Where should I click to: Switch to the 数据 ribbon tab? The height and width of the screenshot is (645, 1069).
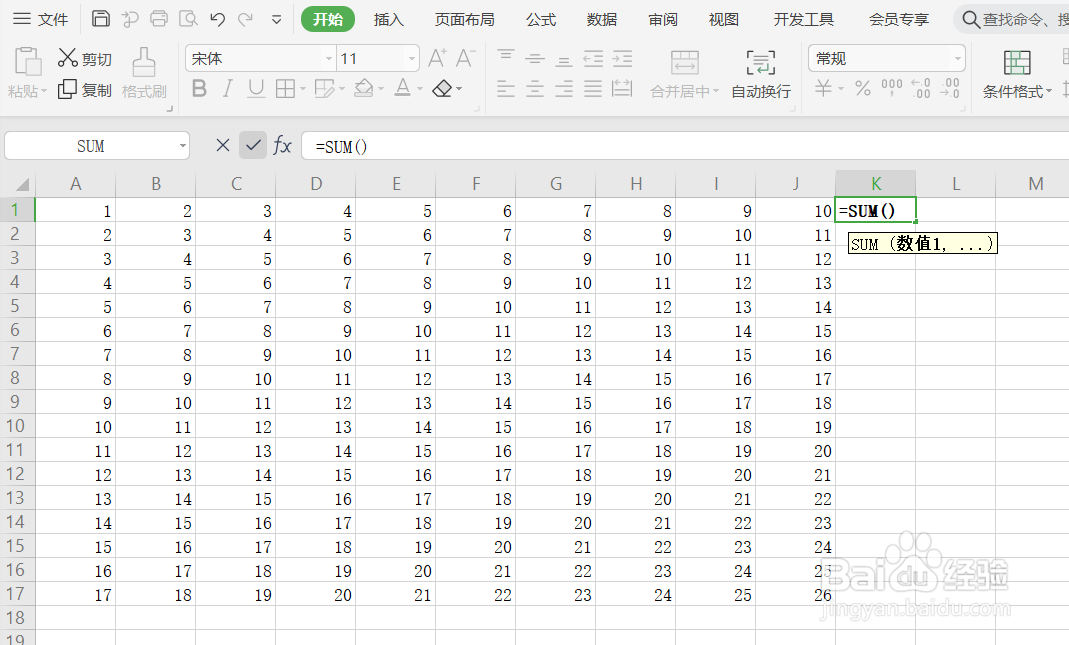[x=602, y=19]
